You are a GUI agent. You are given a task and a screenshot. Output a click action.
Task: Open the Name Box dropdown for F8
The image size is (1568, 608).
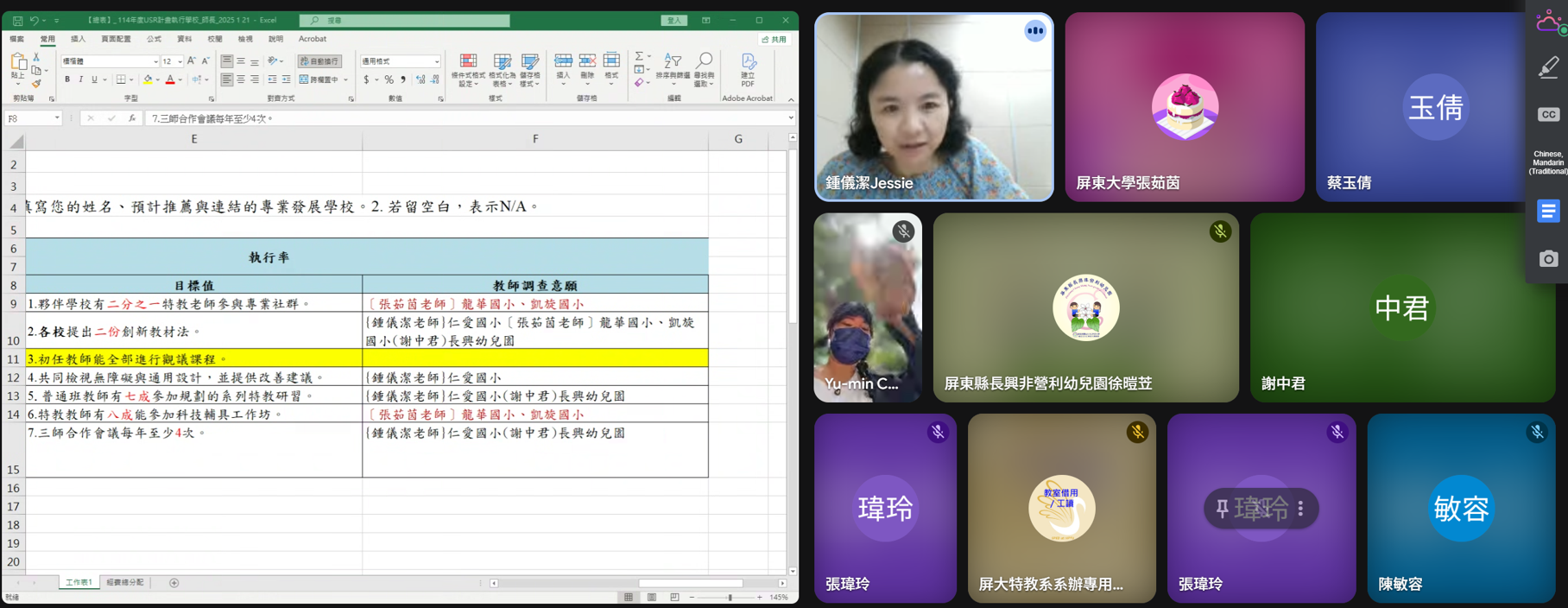(57, 118)
